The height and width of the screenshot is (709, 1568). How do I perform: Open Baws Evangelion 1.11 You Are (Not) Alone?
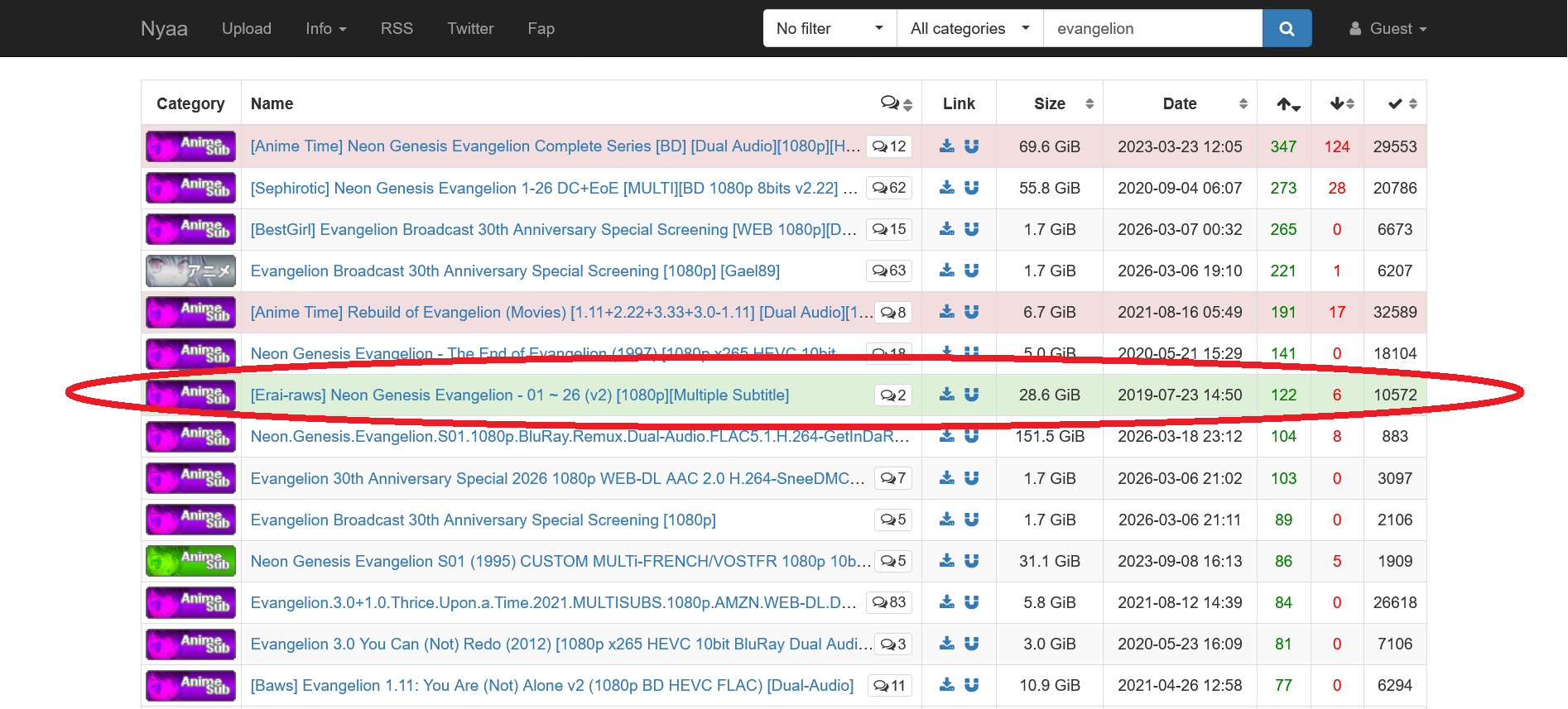(x=552, y=685)
